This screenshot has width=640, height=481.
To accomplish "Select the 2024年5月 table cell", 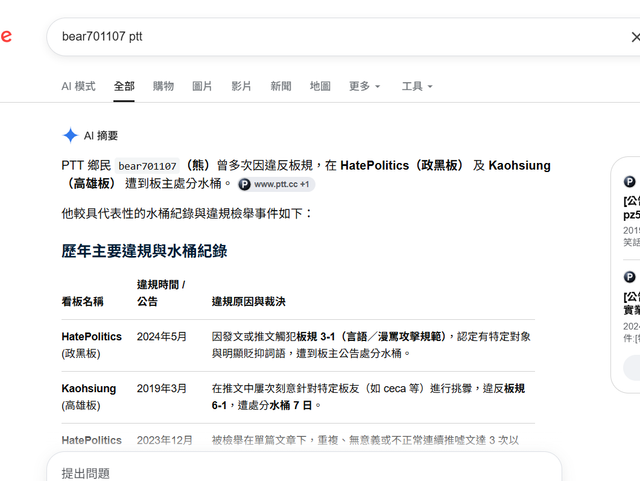I will coord(162,336).
